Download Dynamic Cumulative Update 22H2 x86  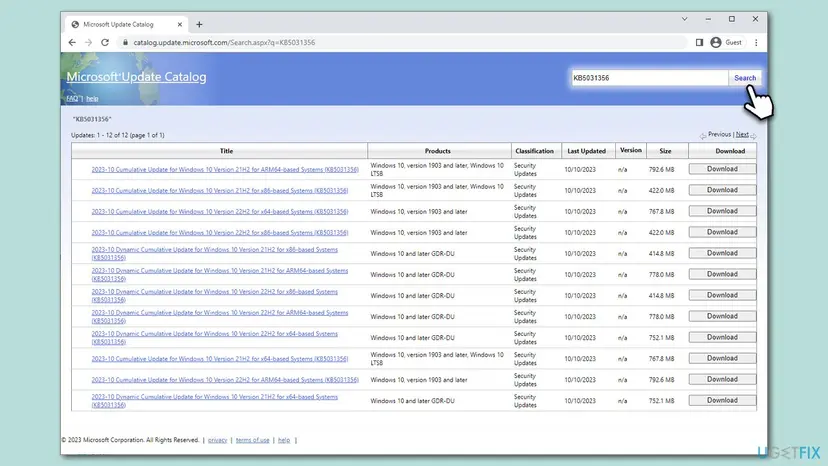click(722, 295)
